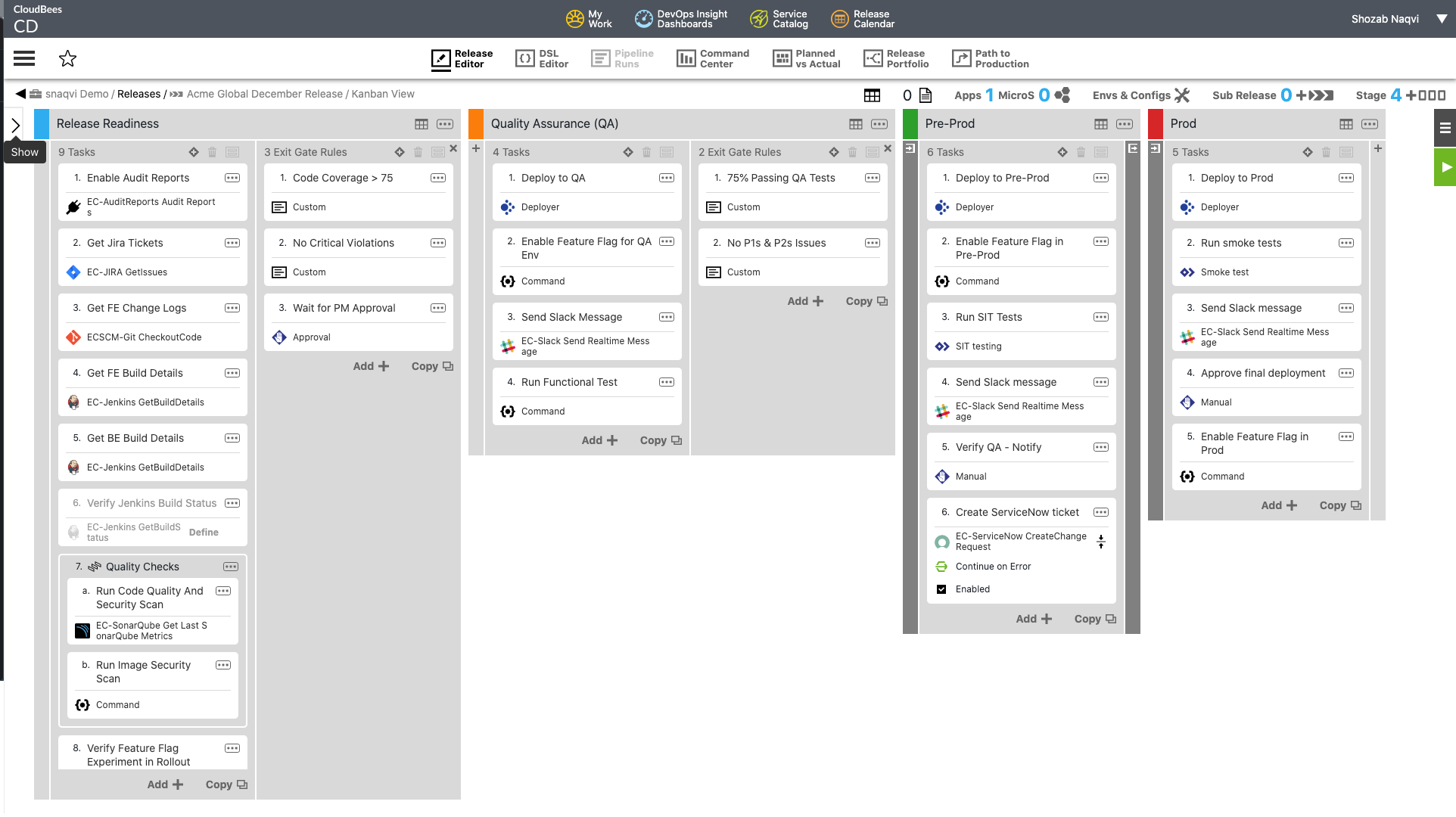Switch to the DSL Editor tab
This screenshot has width=1456, height=817.
tap(542, 59)
